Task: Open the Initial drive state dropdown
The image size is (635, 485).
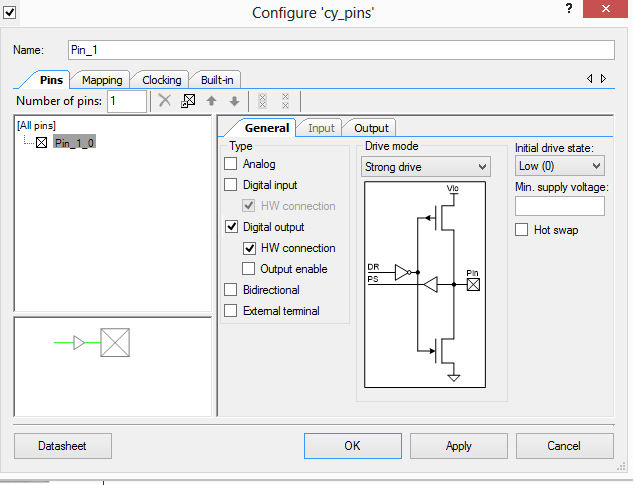Action: point(559,166)
